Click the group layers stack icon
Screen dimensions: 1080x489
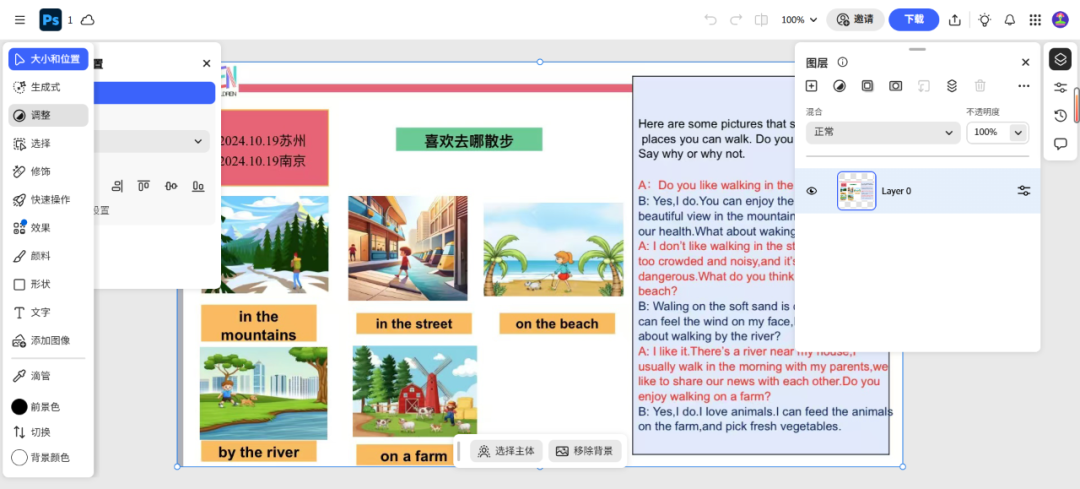(952, 86)
